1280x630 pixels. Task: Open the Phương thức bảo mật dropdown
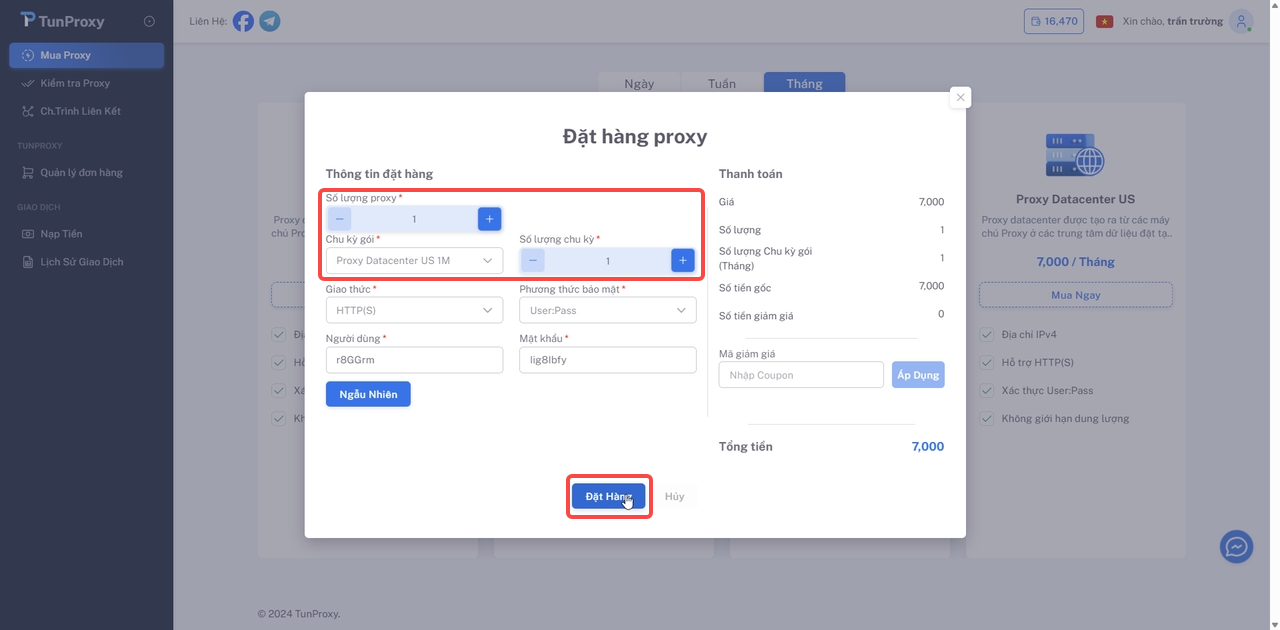pos(606,310)
